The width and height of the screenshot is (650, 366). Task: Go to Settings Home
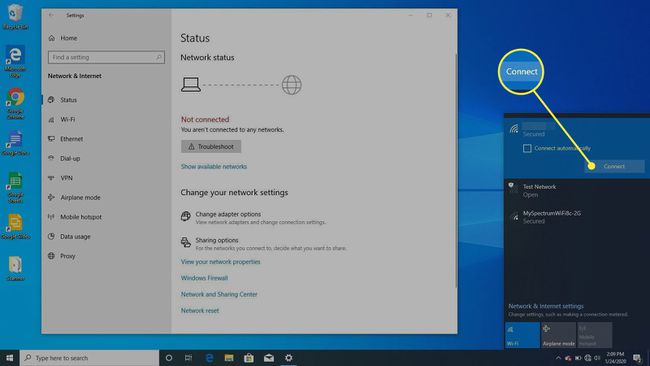(63, 38)
